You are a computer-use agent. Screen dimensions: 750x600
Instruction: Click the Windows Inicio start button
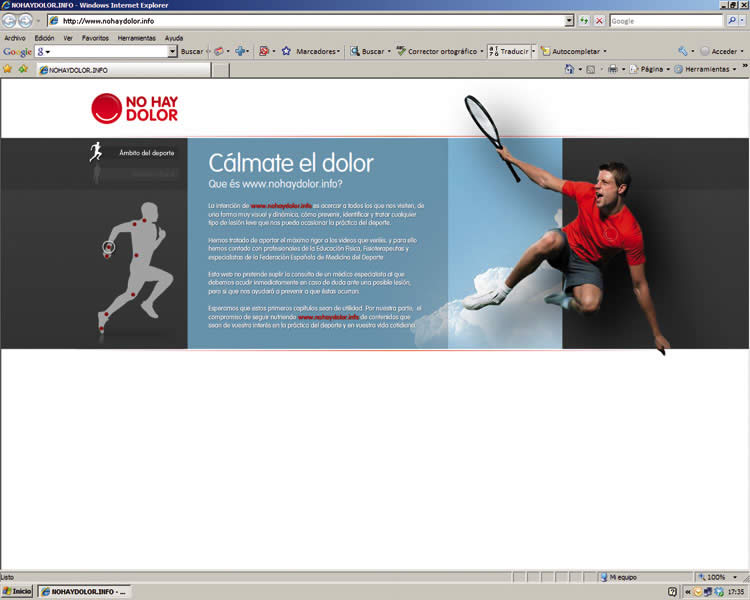tap(17, 591)
